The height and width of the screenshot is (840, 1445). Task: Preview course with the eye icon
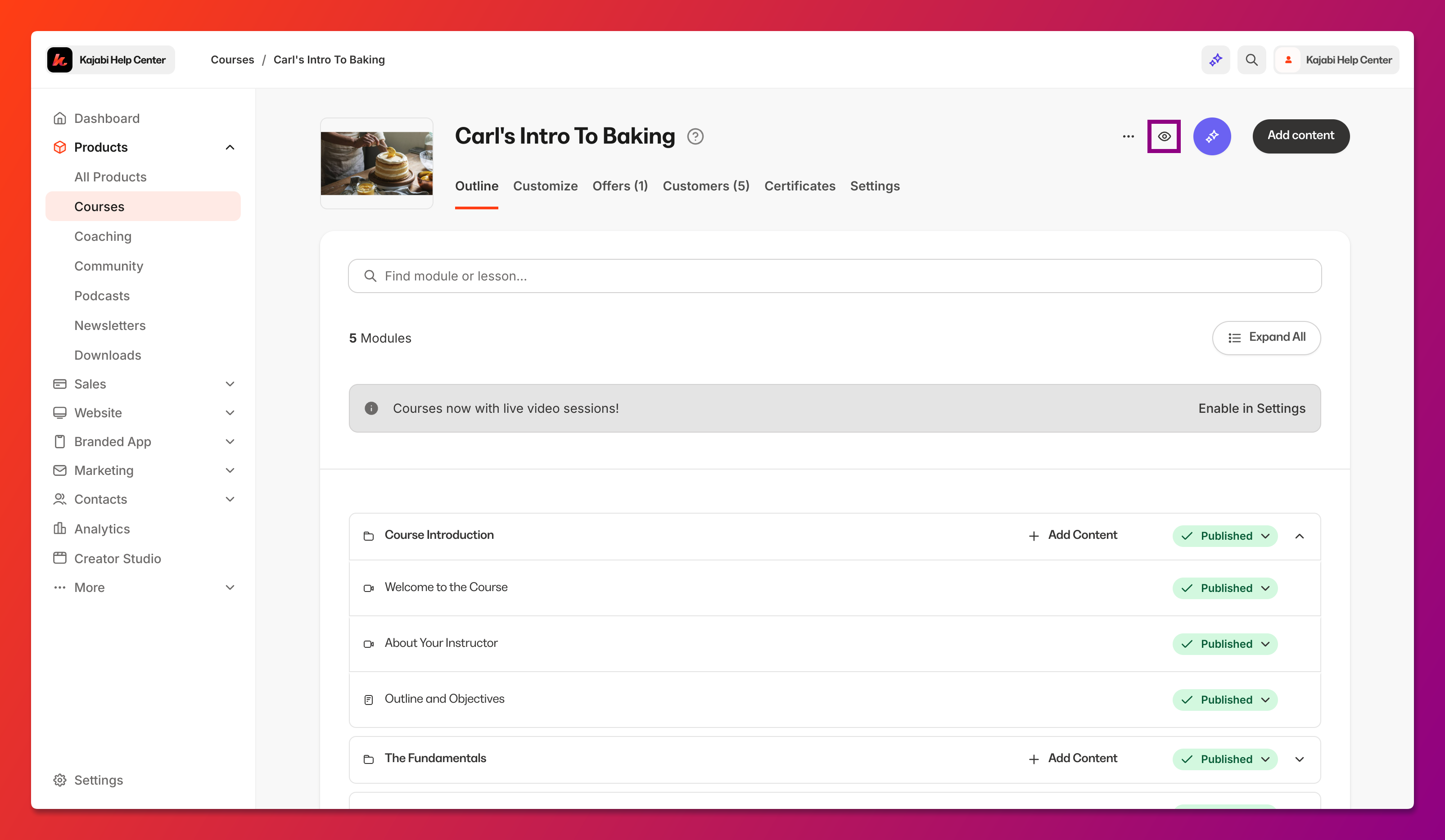point(1164,136)
